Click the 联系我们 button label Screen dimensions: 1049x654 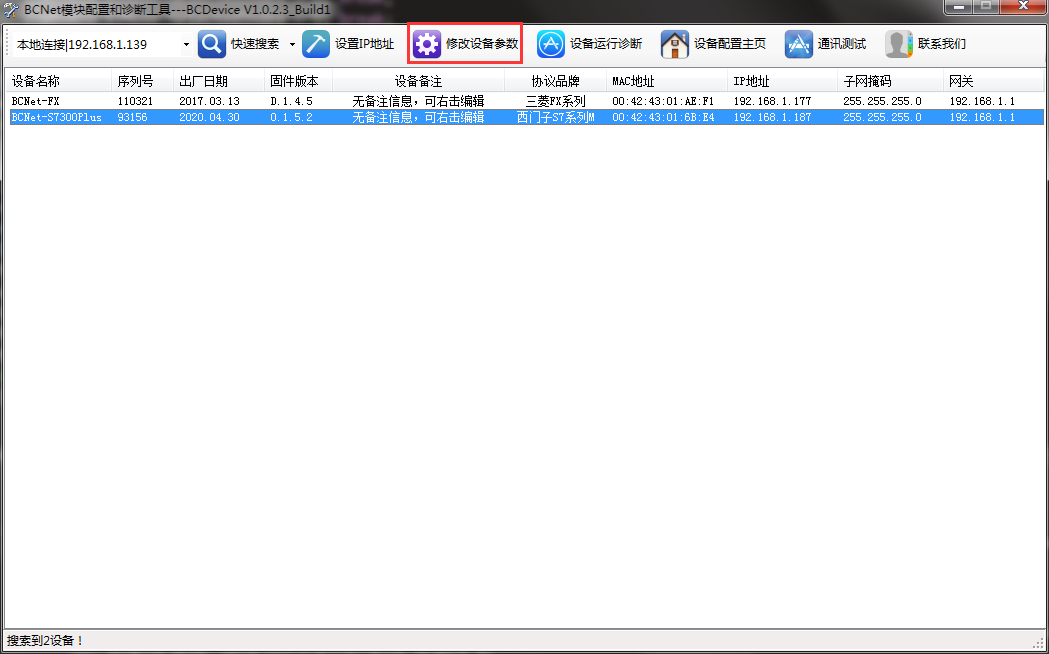[941, 44]
